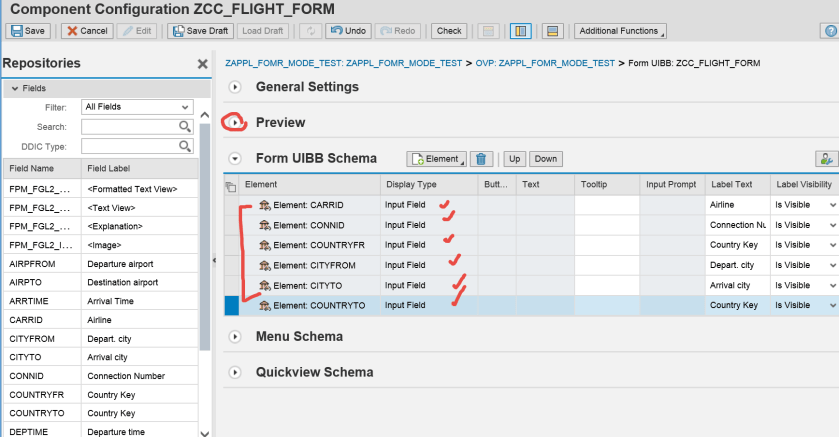Open the ZAPPL_FOMR_MODE_TEST application breadcrumb link
Screen dimensions: 839x437
(x=343, y=63)
